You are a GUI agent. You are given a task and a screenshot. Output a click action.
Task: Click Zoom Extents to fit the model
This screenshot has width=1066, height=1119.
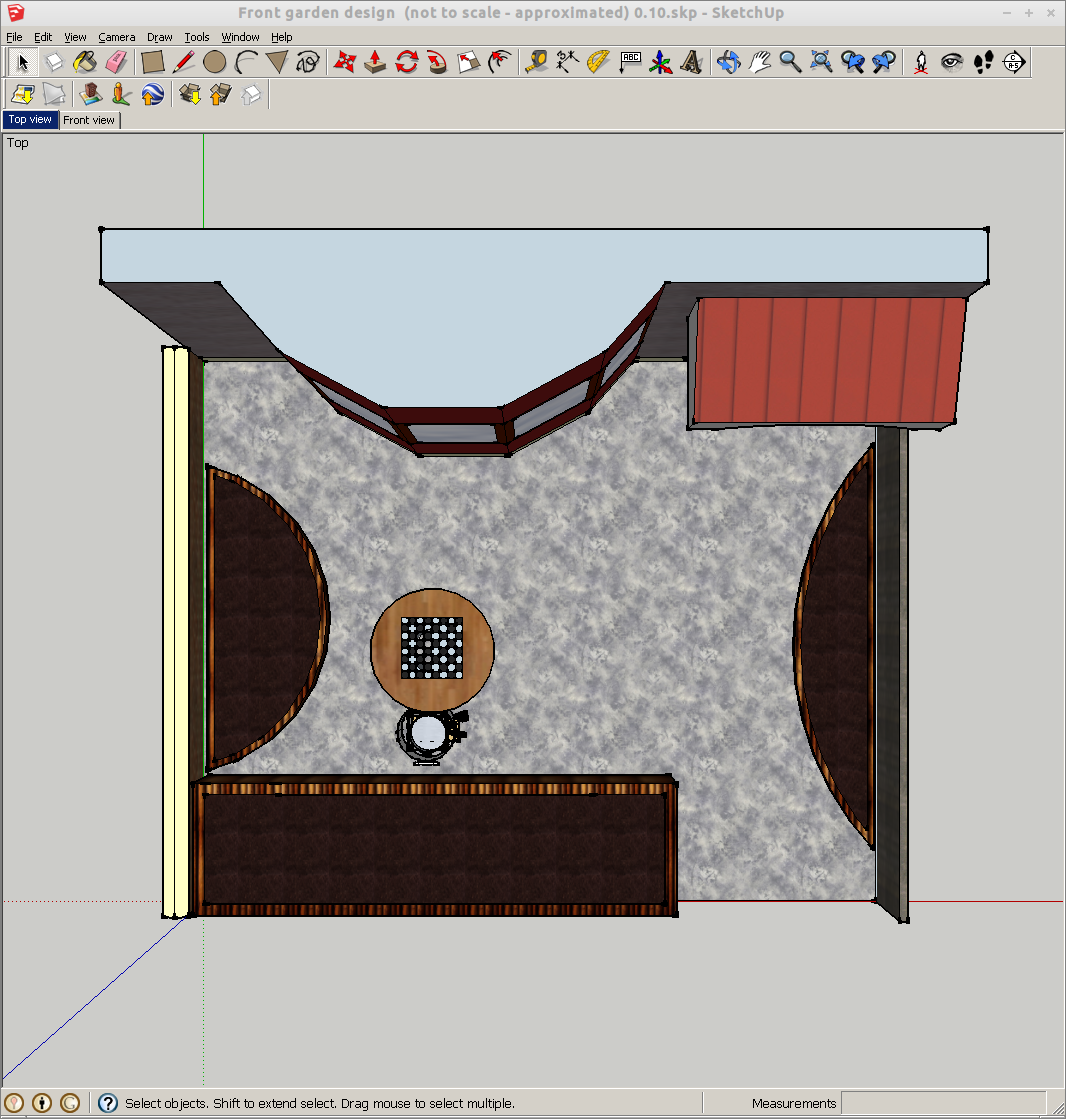pos(821,61)
